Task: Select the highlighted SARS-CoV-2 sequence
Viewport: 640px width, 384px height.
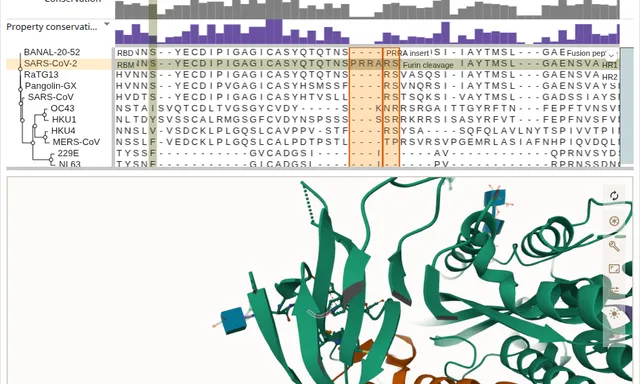Action: [x=51, y=64]
